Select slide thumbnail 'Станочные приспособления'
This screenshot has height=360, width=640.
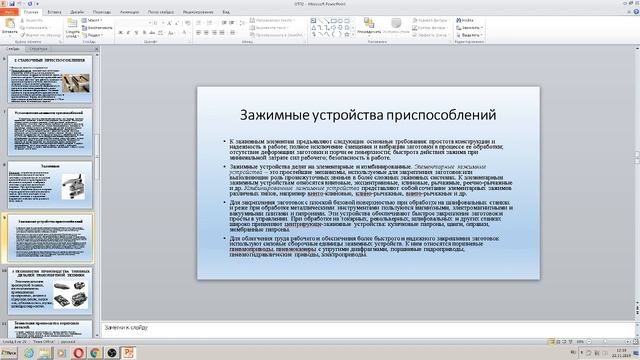50,79
